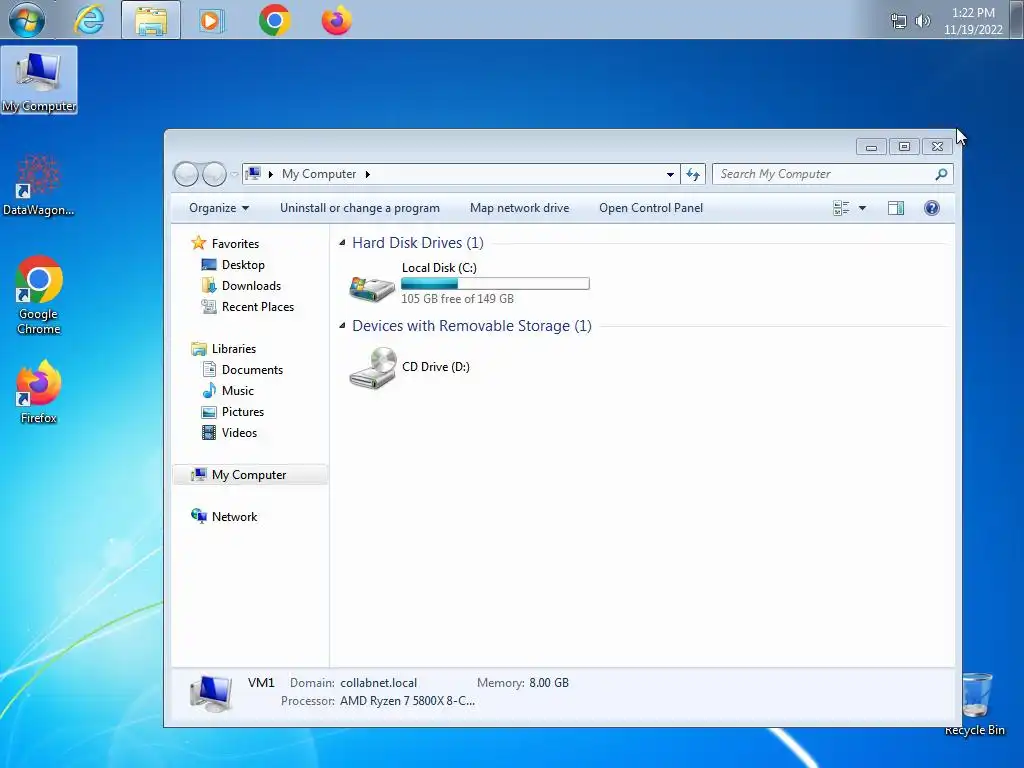1024x768 pixels.
Task: Click Uninstall or change a program
Action: (x=360, y=208)
